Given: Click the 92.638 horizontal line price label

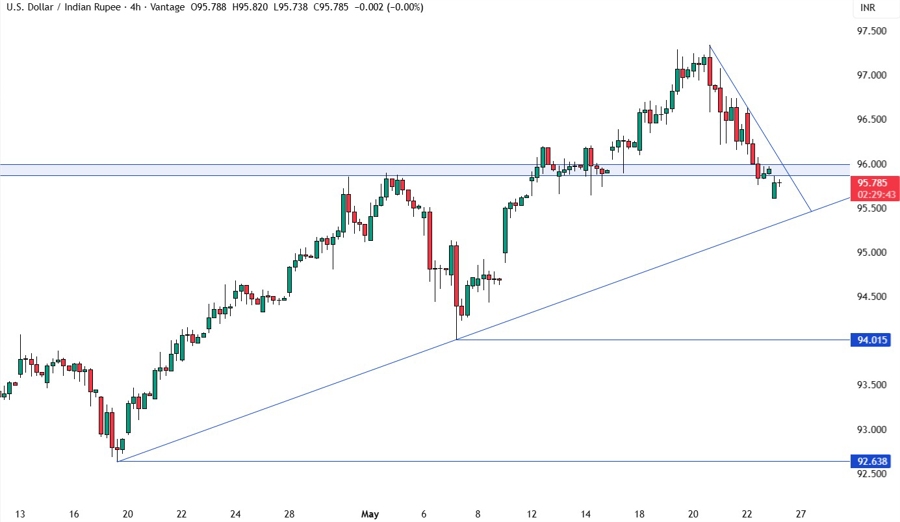Looking at the screenshot, I should click(x=872, y=461).
